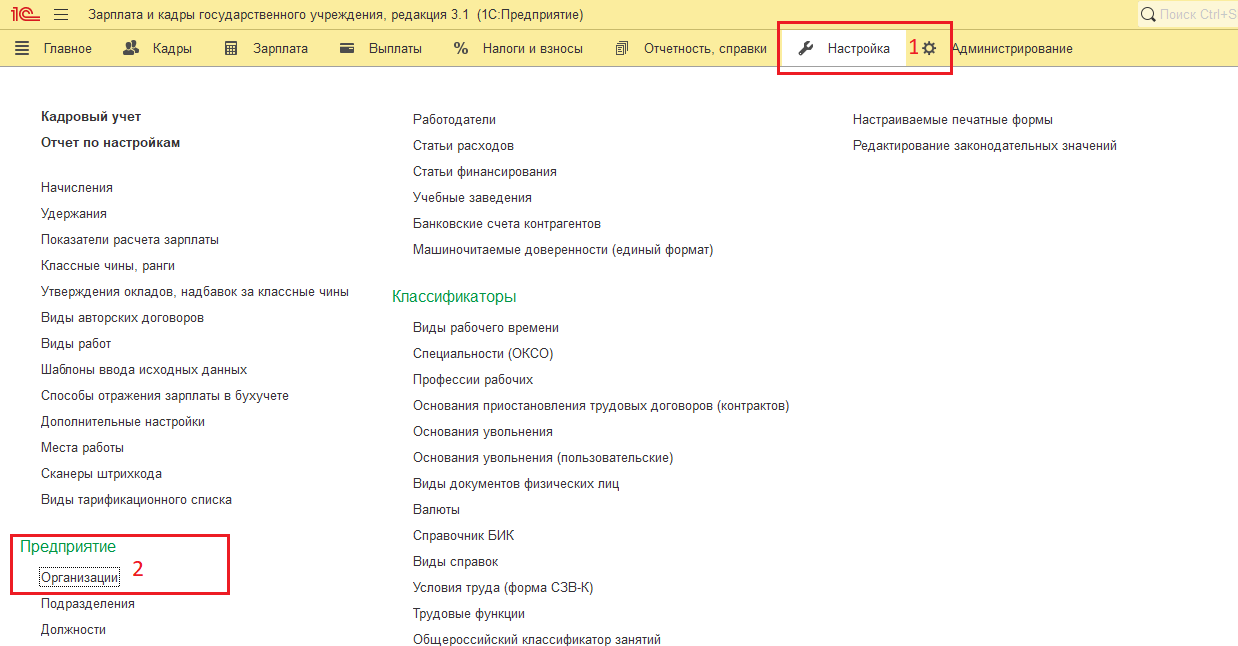Image resolution: width=1238 pixels, height=646 pixels.
Task: Open Настраиваемые печатные формы
Action: [953, 120]
